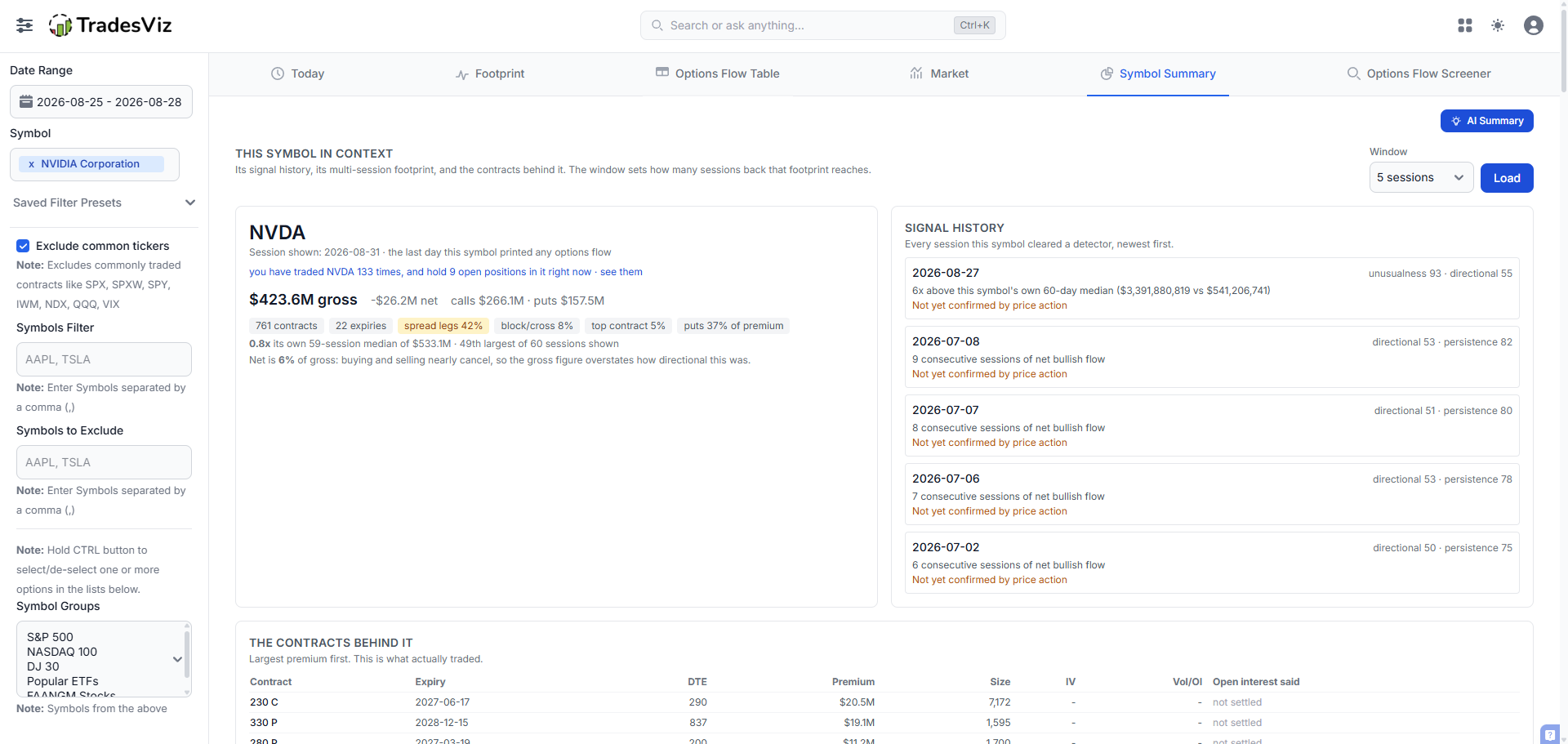Open the user account avatar menu
The width and height of the screenshot is (1568, 744).
pos(1534,25)
